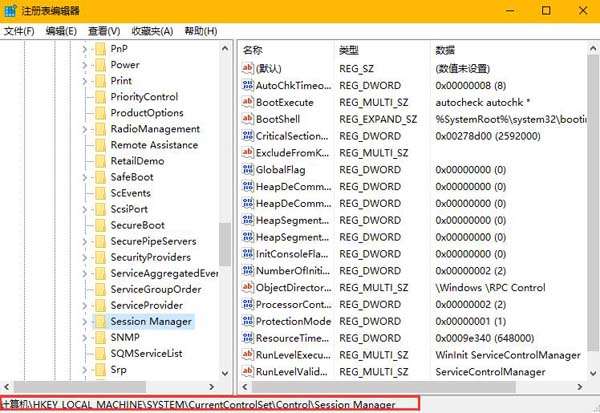Click the ProtectionMode value icon
The height and width of the screenshot is (413, 600).
tap(247, 321)
